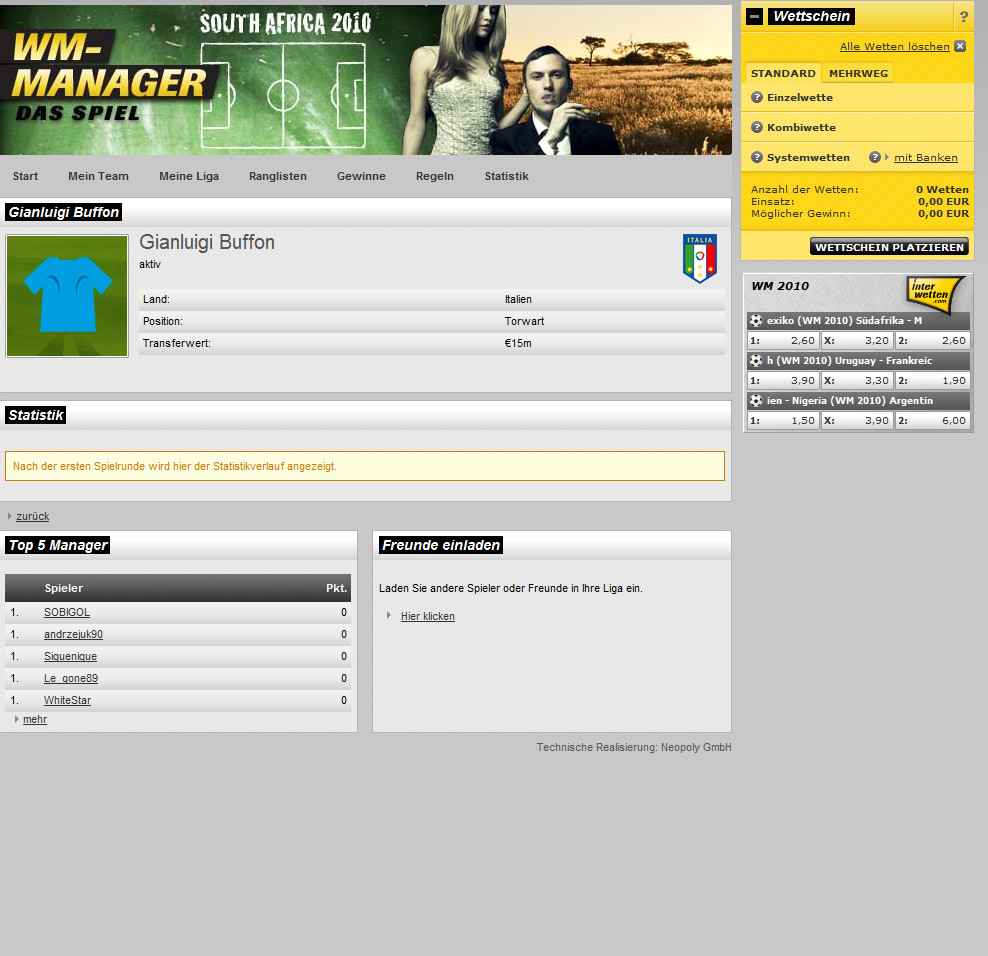Switch to the MEHRWEG tab
Image resolution: width=988 pixels, height=956 pixels.
tap(858, 73)
